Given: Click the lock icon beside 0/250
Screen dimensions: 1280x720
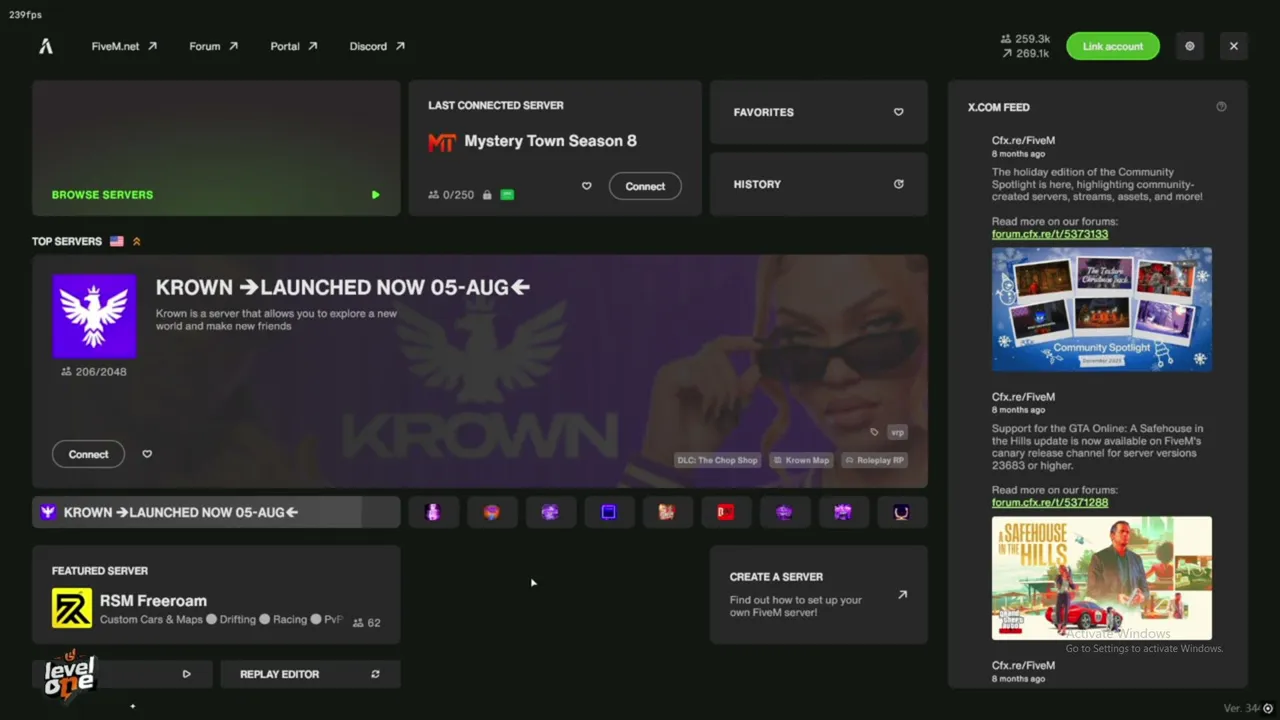Looking at the screenshot, I should [x=487, y=195].
